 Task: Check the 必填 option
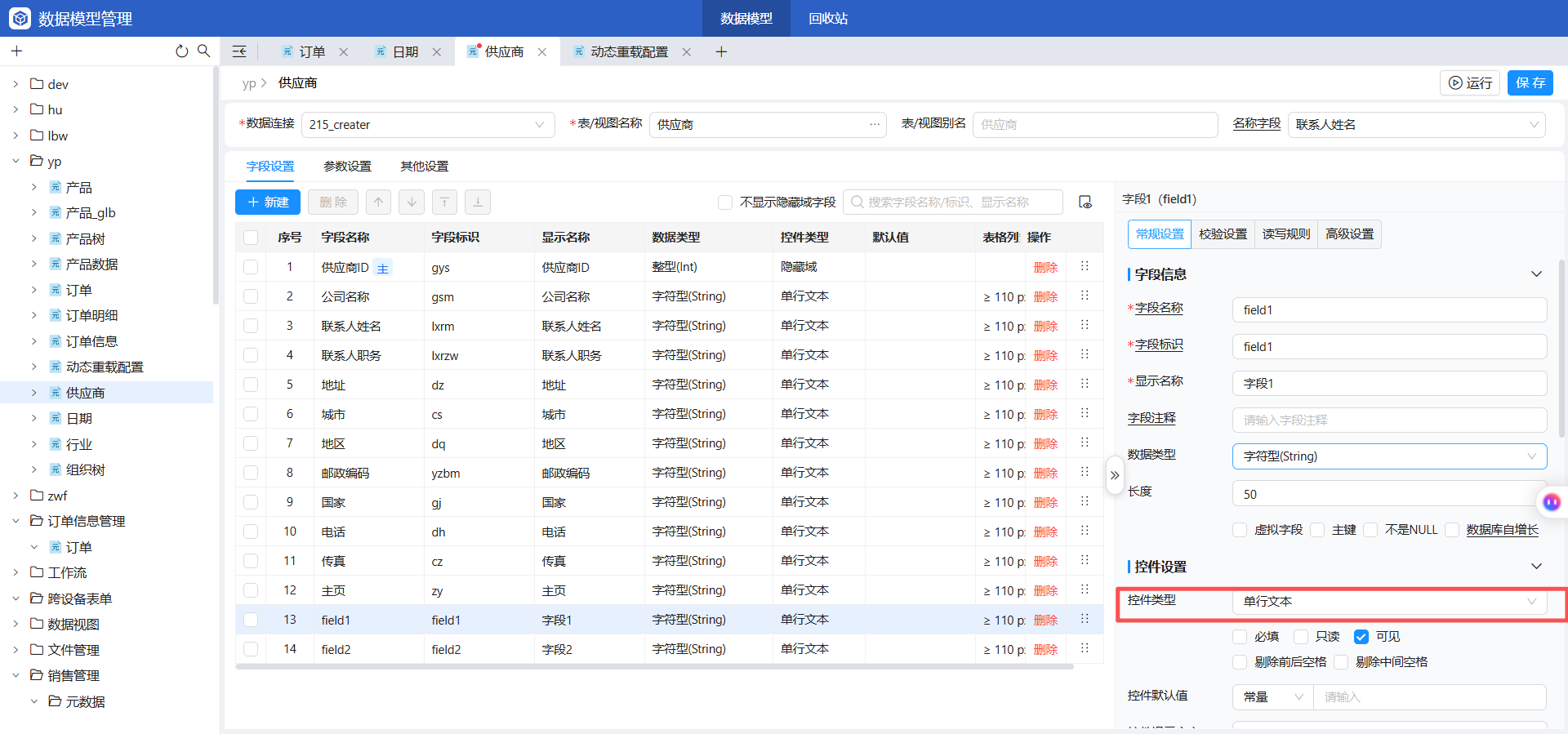click(1240, 637)
